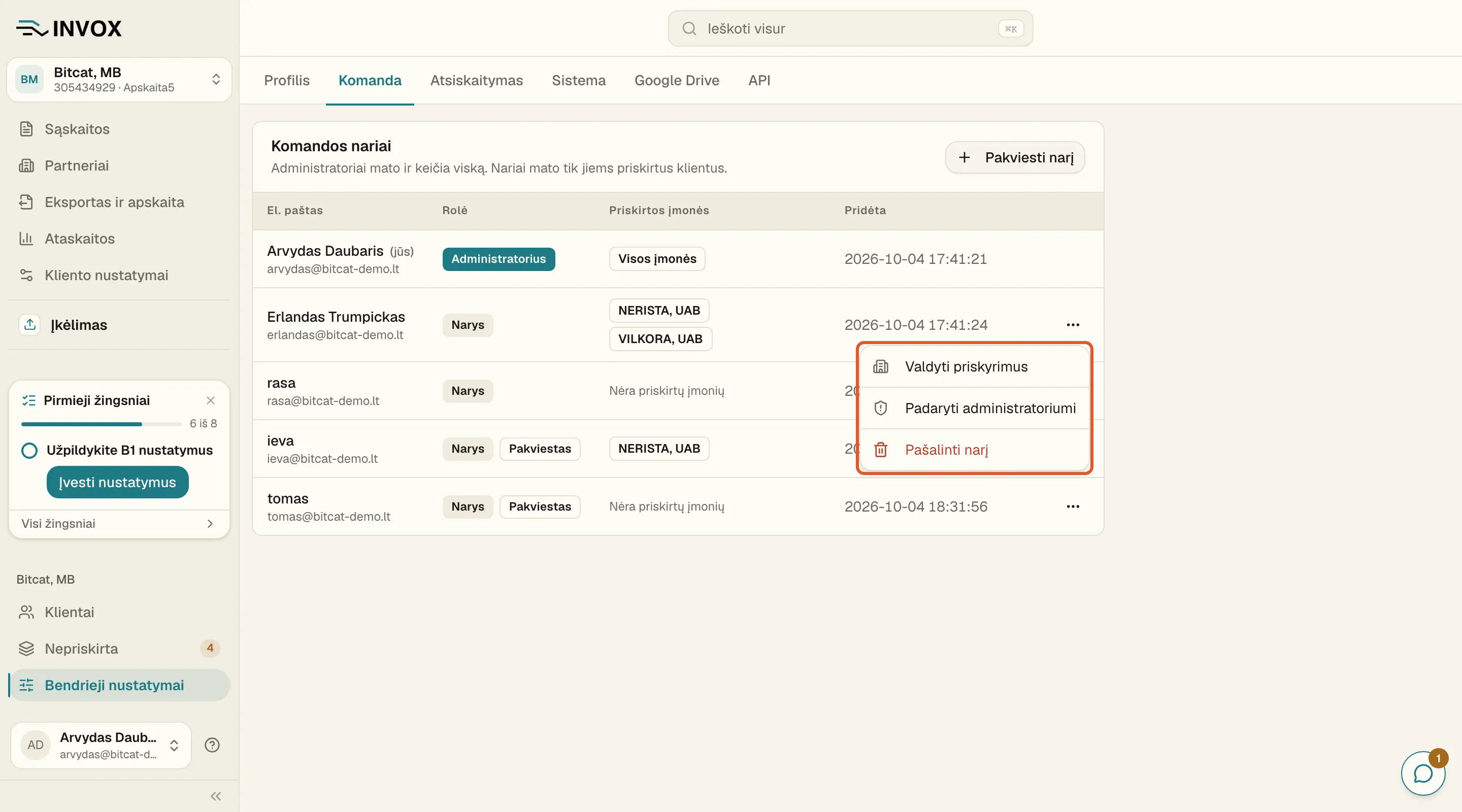Click the more options dots for Erlandas Trumpickas
The image size is (1462, 812).
(x=1073, y=325)
